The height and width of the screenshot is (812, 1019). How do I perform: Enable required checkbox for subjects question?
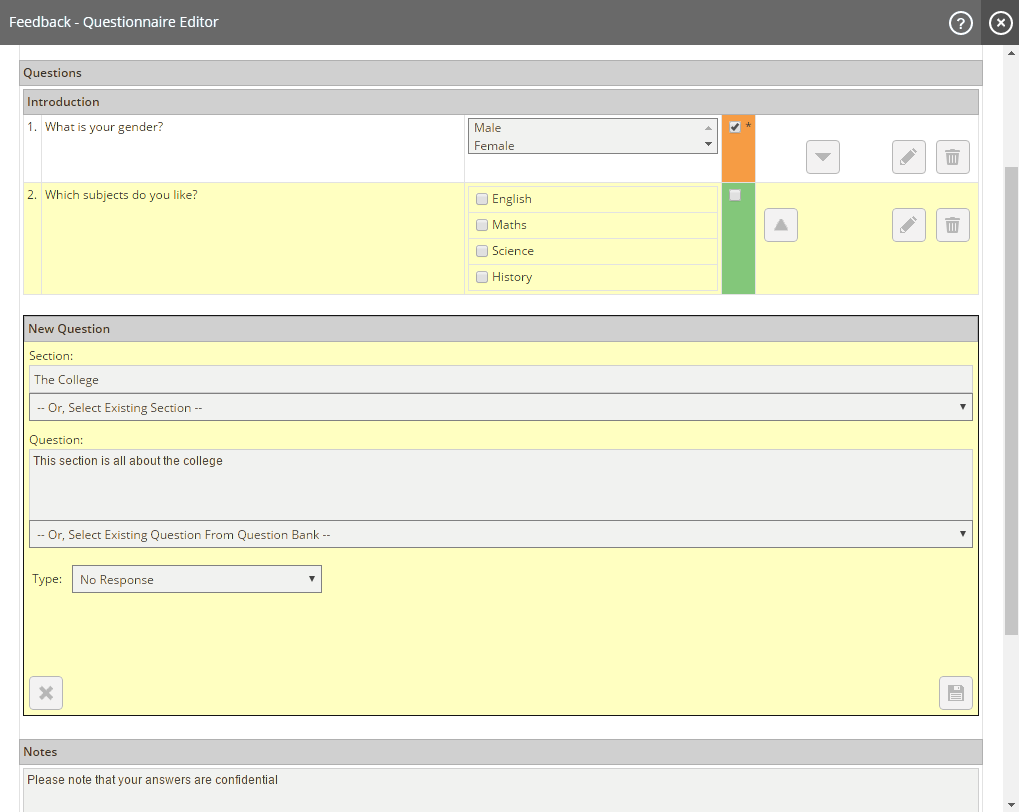pos(735,195)
